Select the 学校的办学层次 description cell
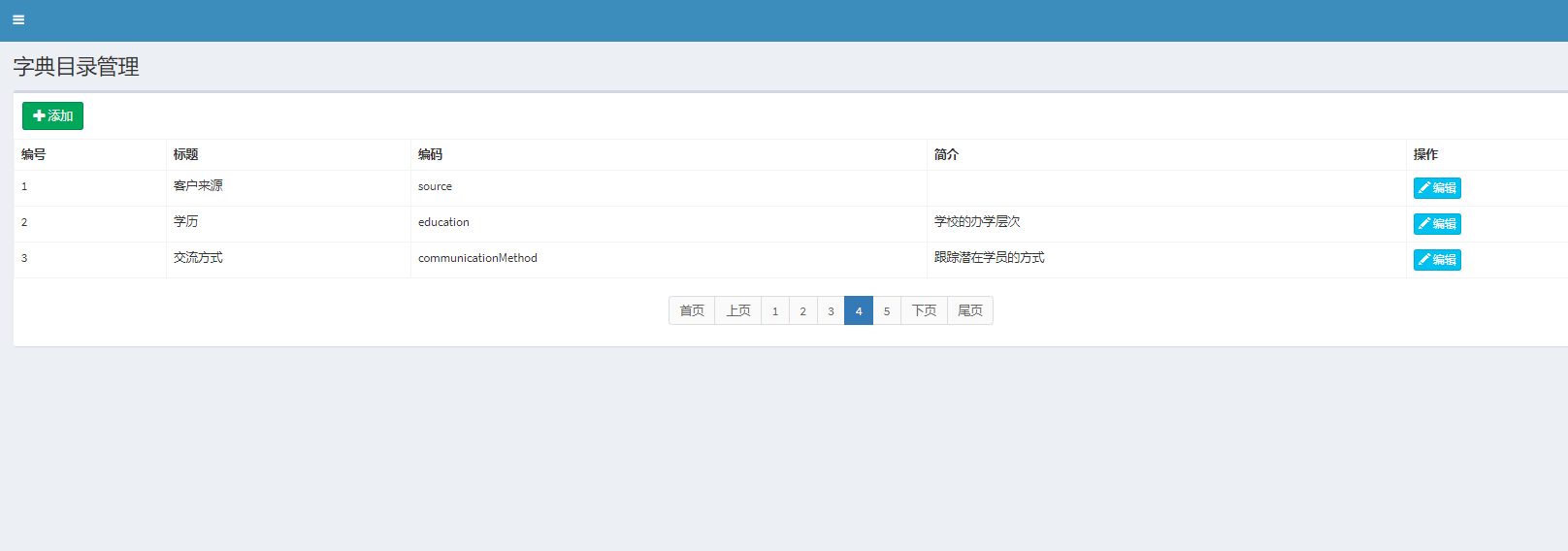This screenshot has width=1568, height=551. click(x=1166, y=224)
